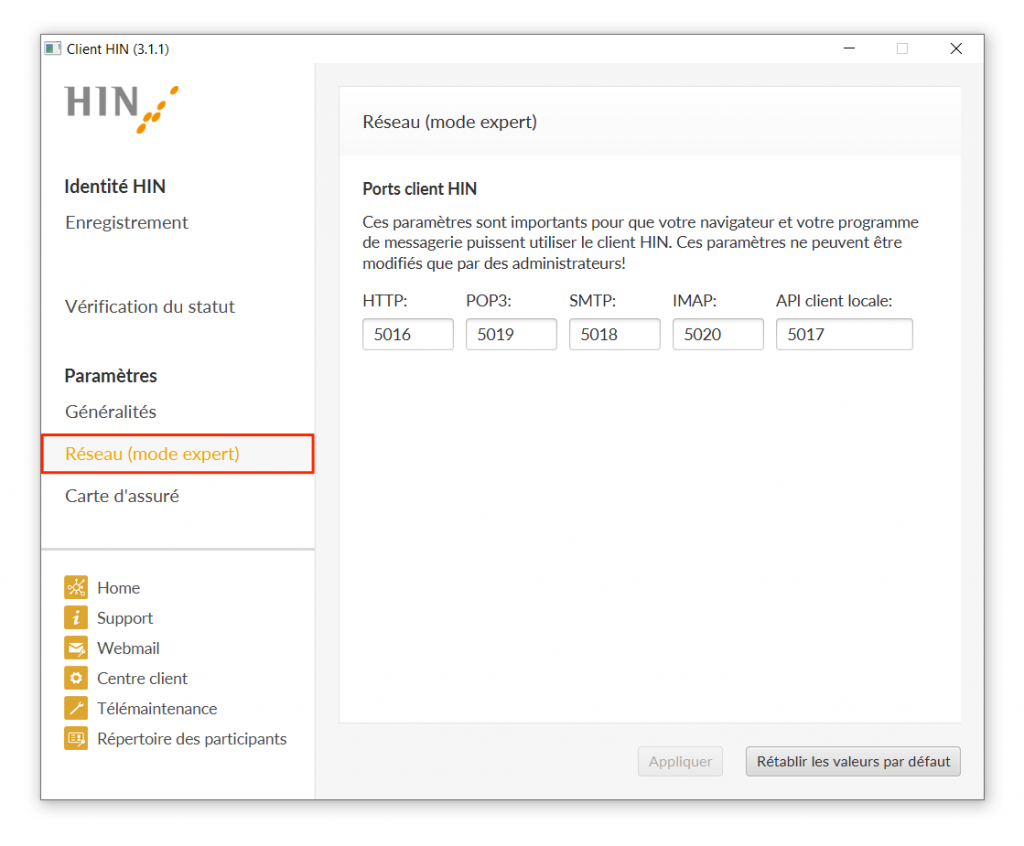This screenshot has height=846, width=1024.
Task: Minimize the Client HIN window
Action: (849, 48)
